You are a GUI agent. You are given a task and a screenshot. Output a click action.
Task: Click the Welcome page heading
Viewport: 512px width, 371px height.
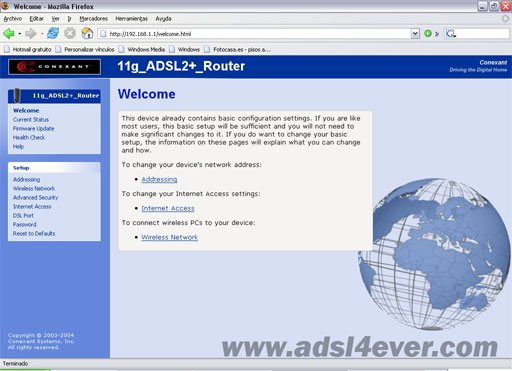(146, 94)
